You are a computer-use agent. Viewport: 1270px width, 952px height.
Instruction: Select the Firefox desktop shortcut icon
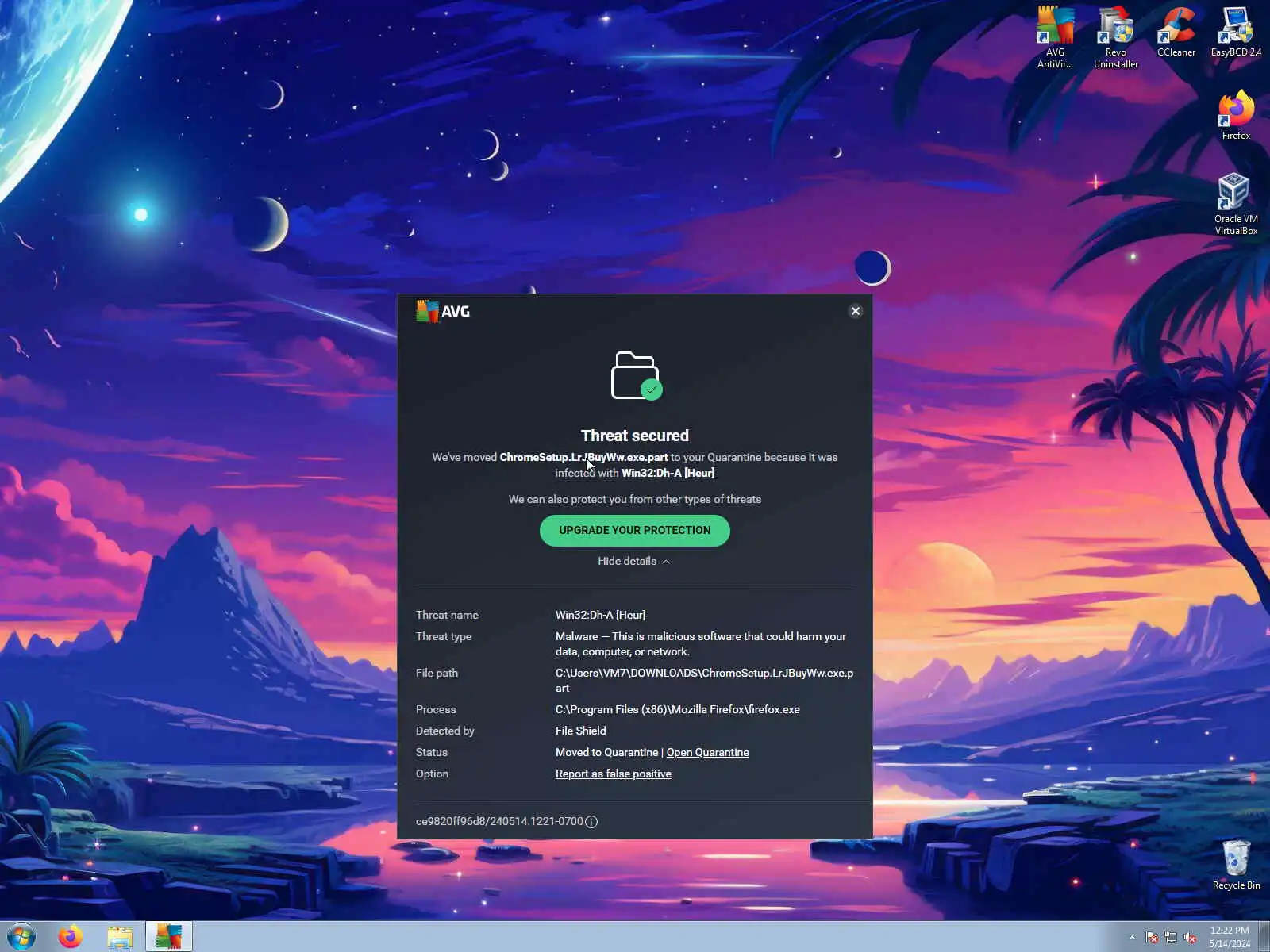coord(1236,116)
